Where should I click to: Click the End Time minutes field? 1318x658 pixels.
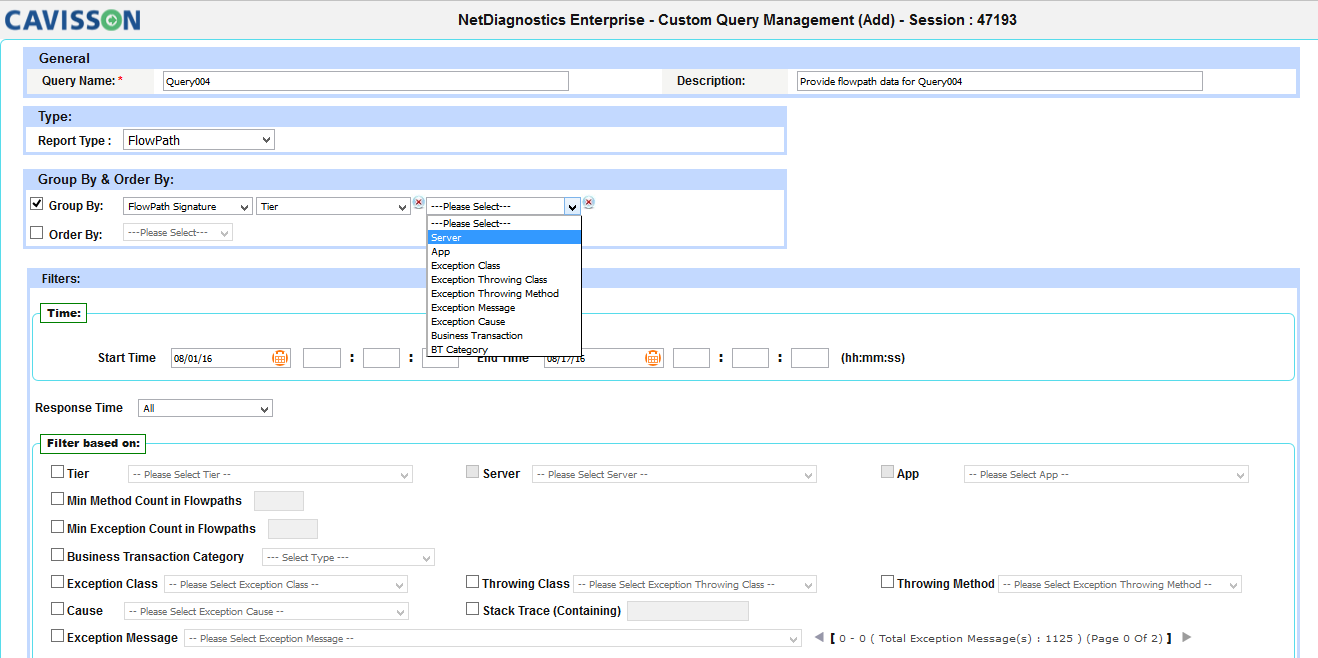(751, 358)
